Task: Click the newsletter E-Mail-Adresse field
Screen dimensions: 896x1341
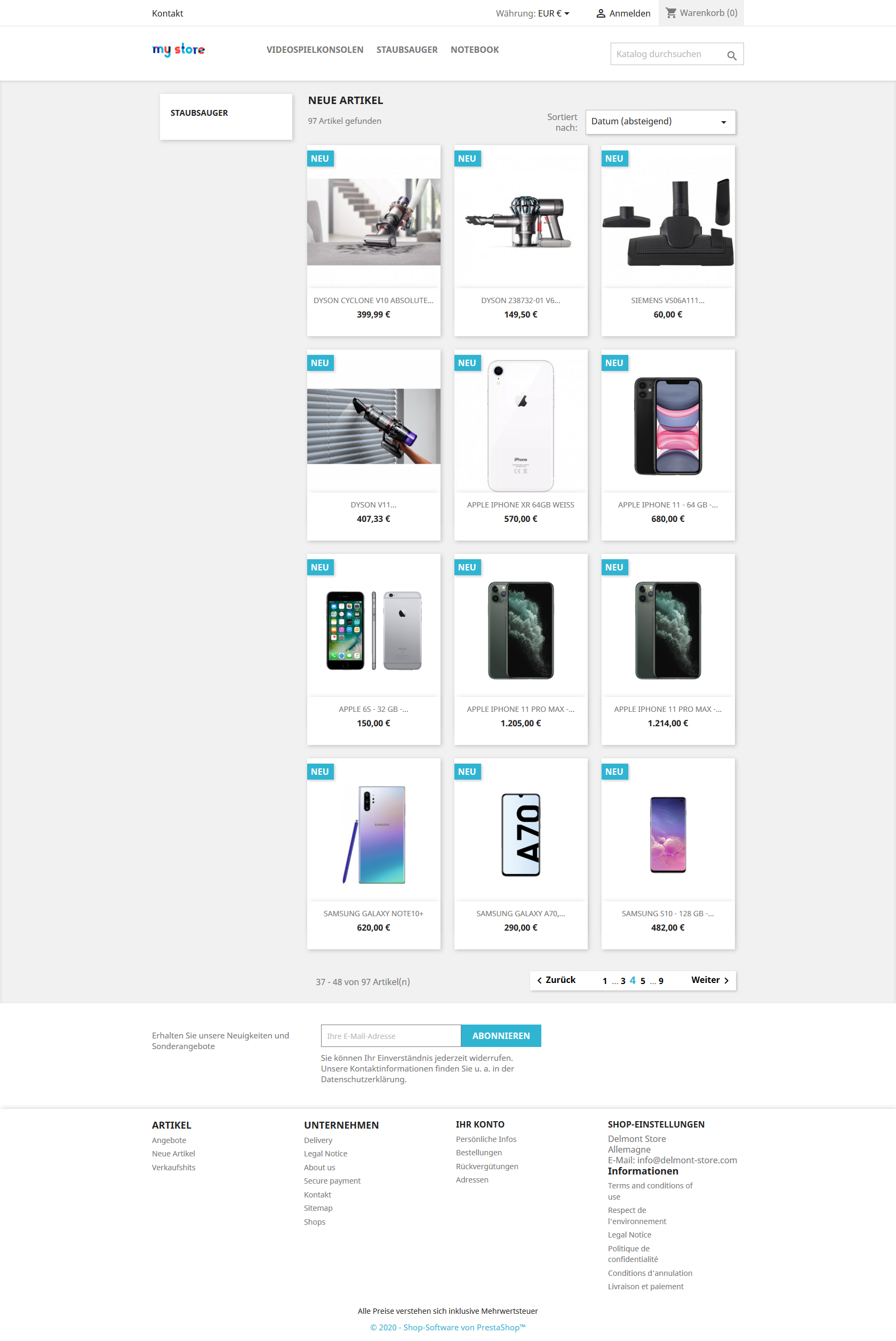Action: click(391, 1035)
